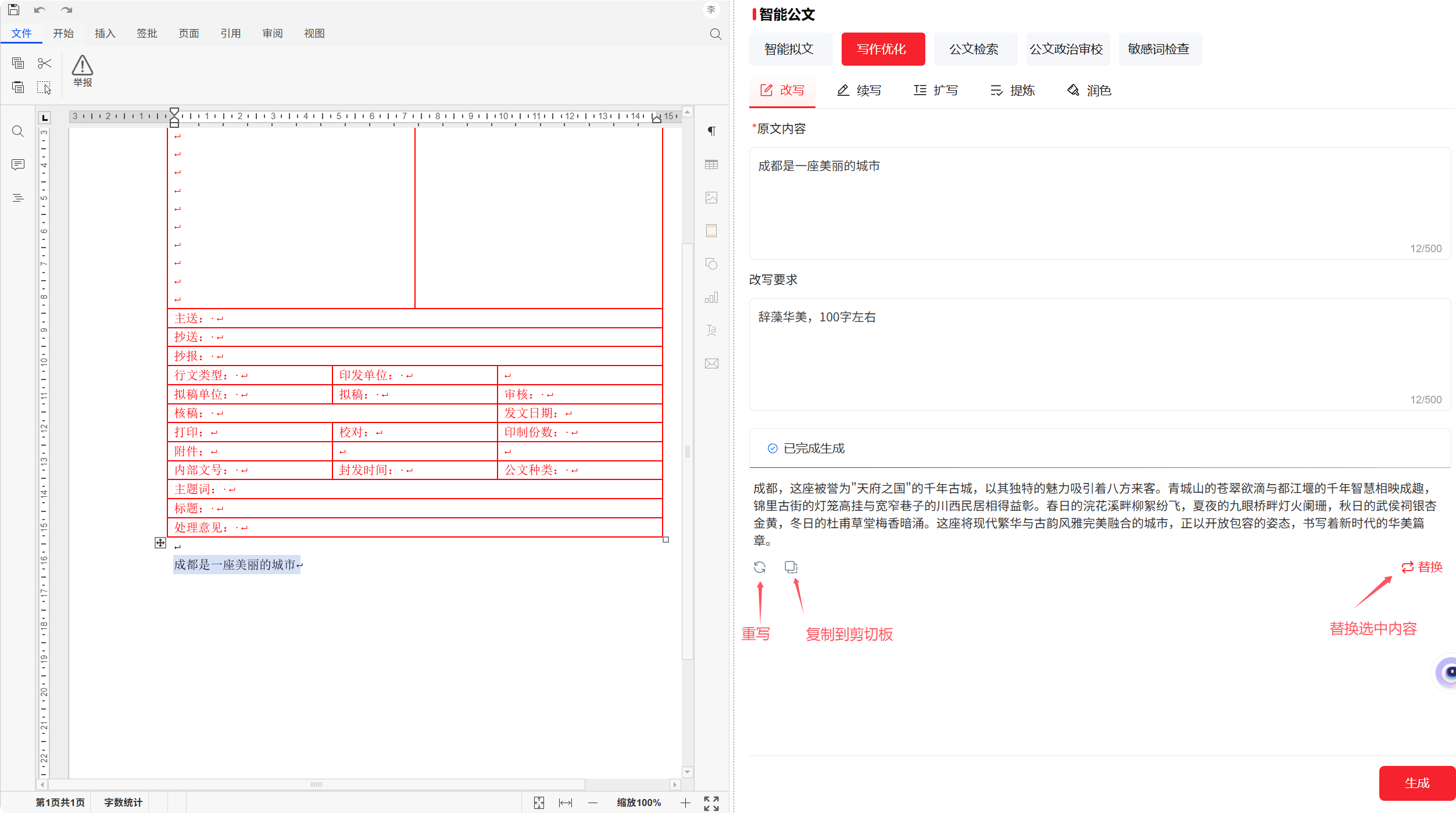Click the insert image icon in right sidebar

point(711,198)
